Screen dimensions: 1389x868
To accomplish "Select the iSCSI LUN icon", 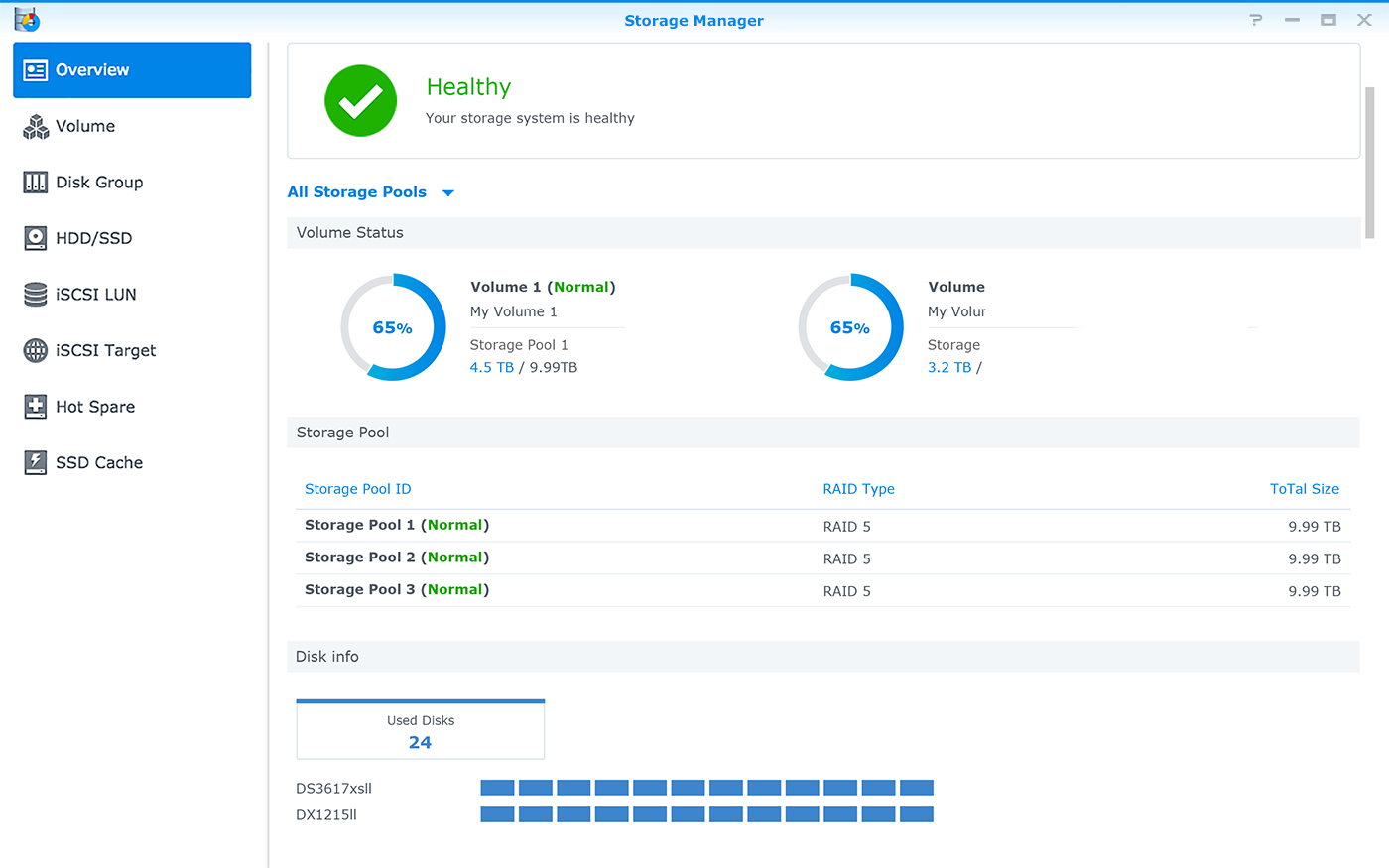I will (35, 294).
